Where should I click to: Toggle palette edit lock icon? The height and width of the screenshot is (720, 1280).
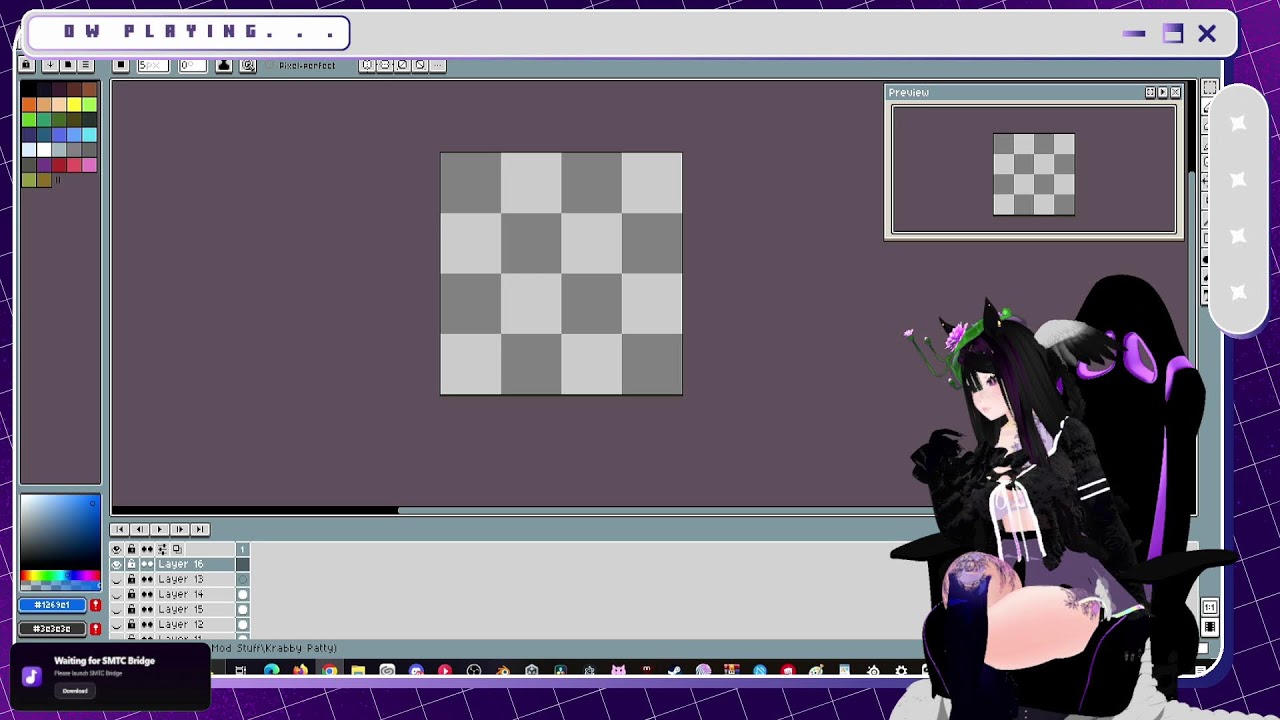point(27,65)
